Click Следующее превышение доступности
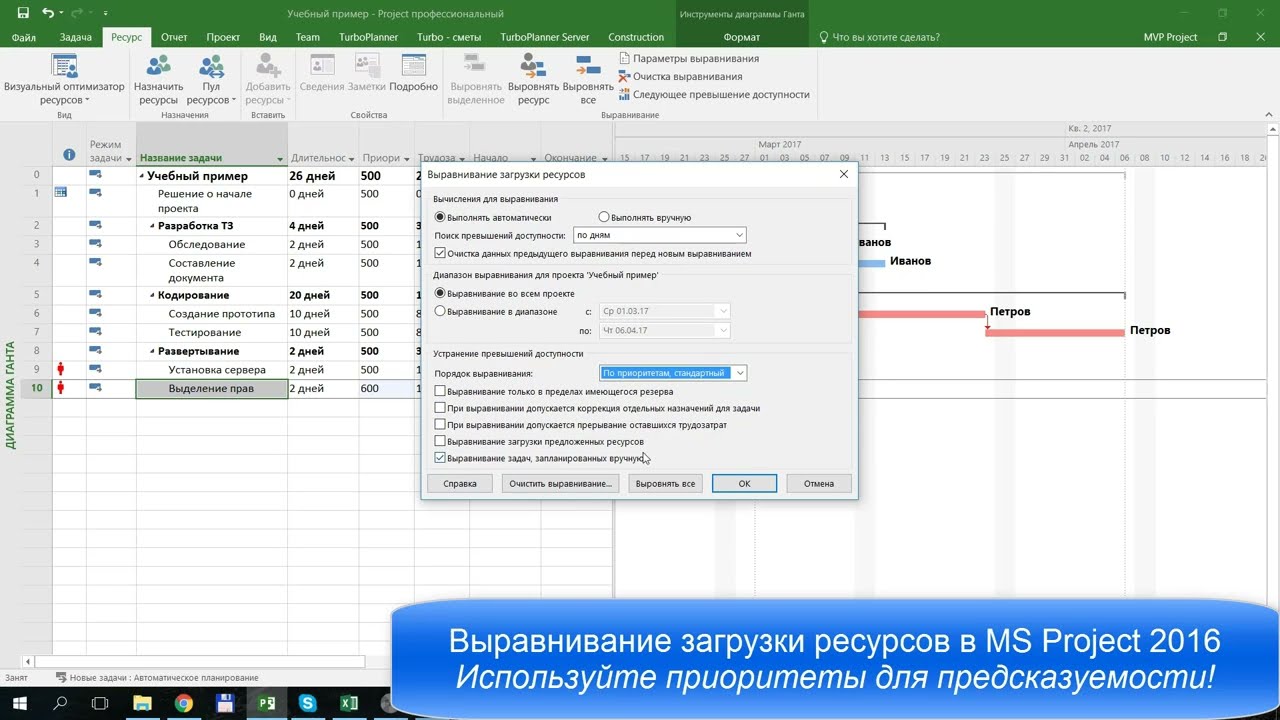Image resolution: width=1280 pixels, height=720 pixels. (x=714, y=94)
